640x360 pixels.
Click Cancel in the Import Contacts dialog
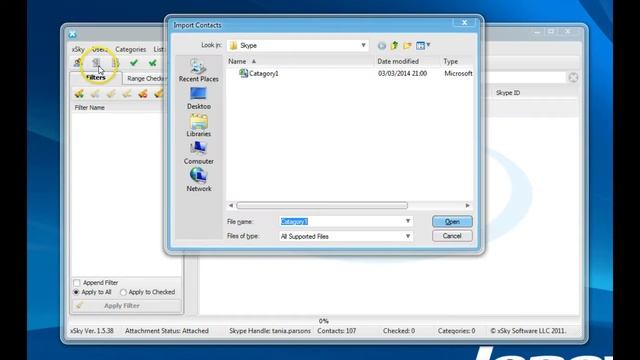click(452, 236)
